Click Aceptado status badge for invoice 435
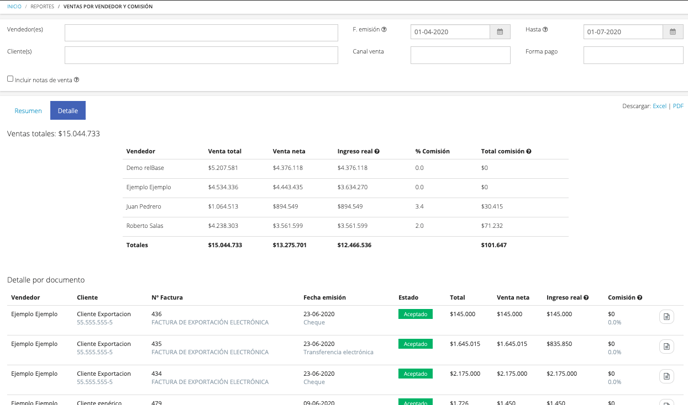 coord(416,344)
